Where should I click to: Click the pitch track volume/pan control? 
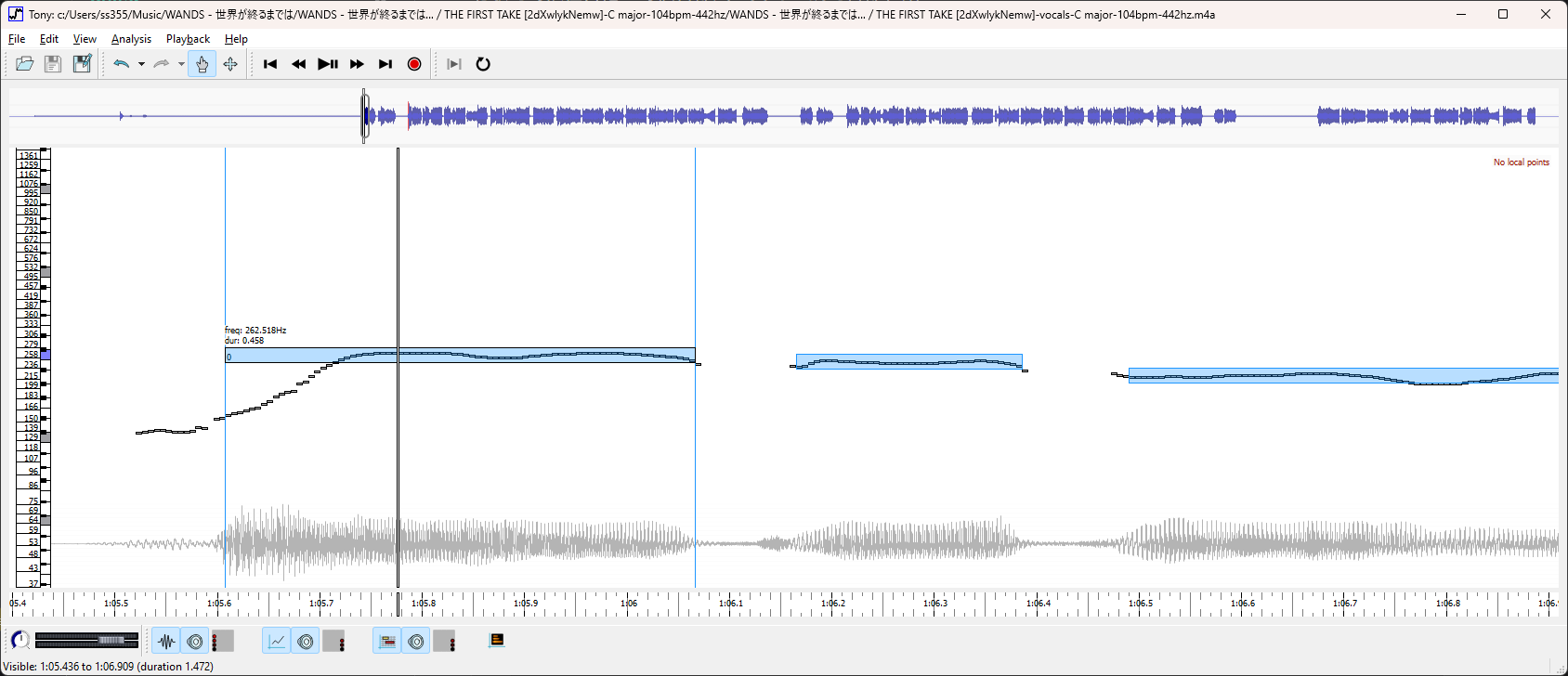click(x=334, y=641)
